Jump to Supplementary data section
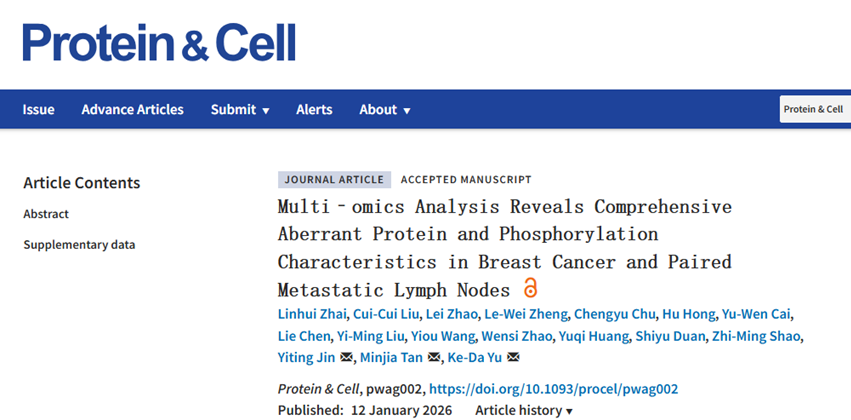 [79, 244]
